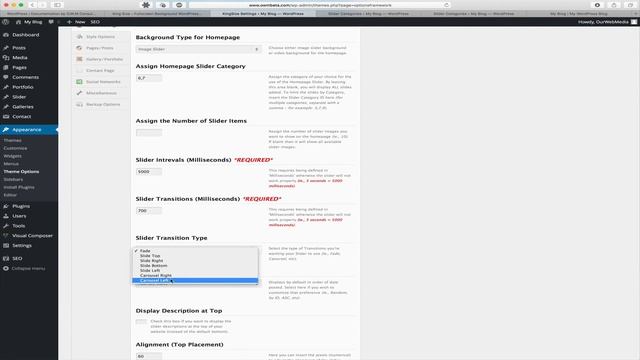Click Homepage Slider Category input field

[x=149, y=78]
